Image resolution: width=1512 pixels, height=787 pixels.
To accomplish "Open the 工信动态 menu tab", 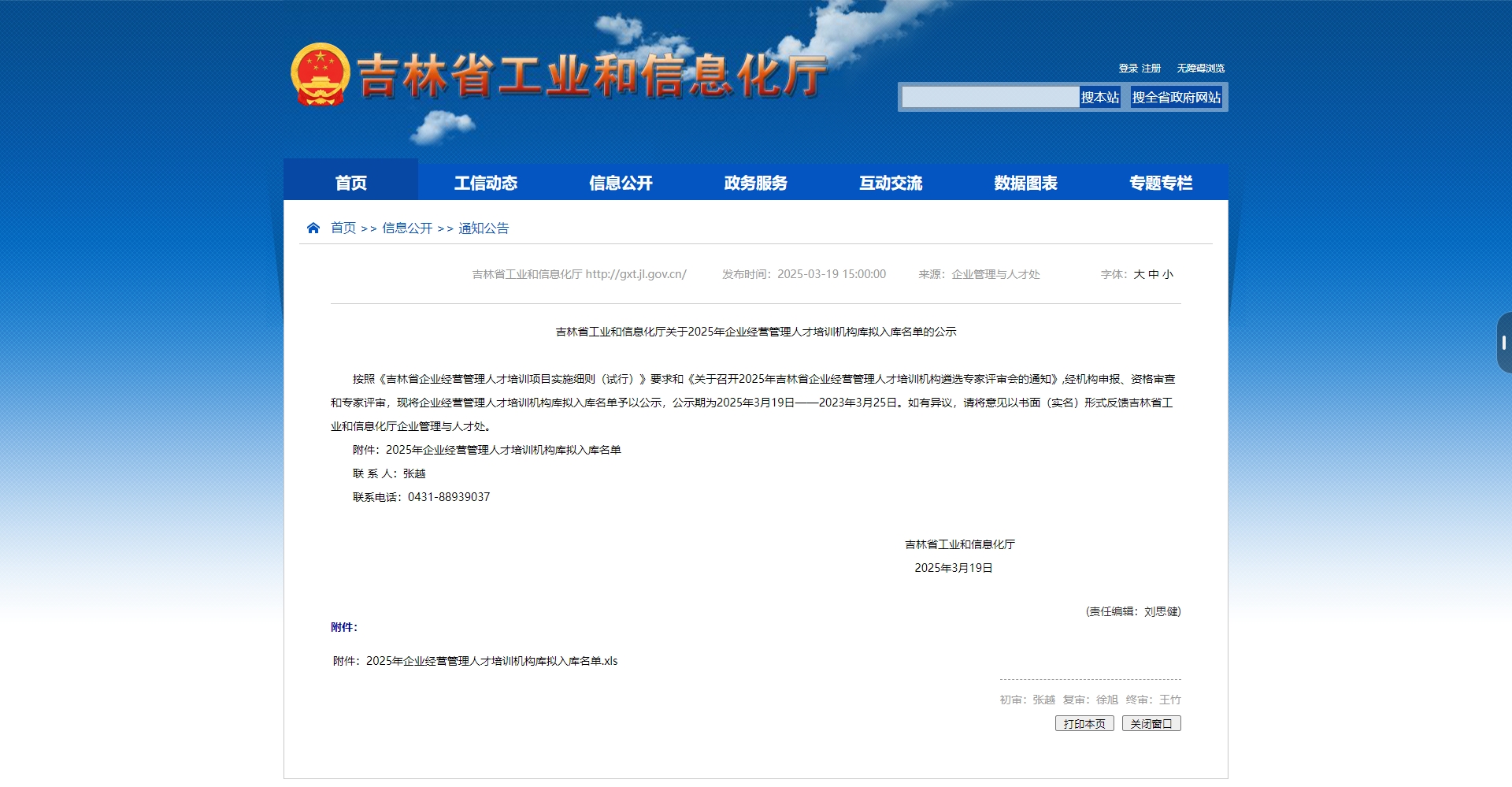I will [486, 183].
